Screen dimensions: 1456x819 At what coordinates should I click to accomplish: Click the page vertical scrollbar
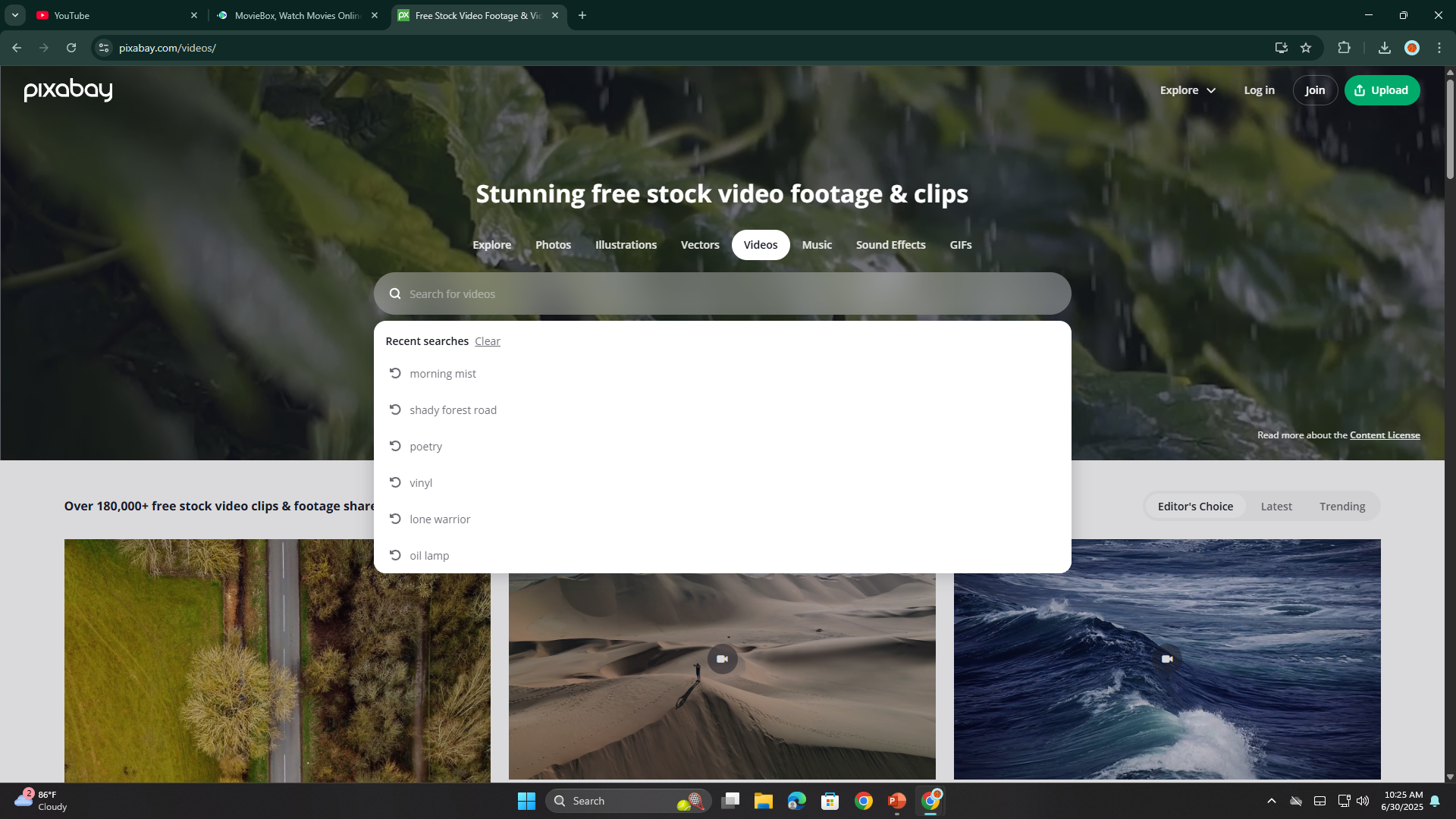(x=1450, y=129)
